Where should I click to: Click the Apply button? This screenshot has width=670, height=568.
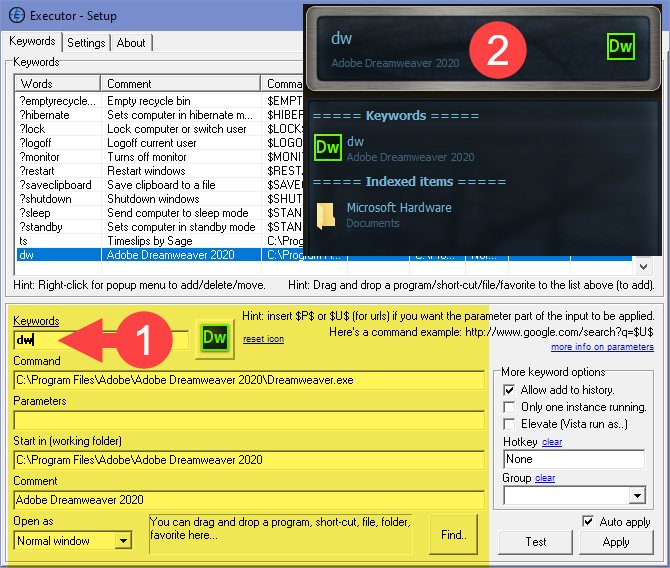(x=616, y=542)
